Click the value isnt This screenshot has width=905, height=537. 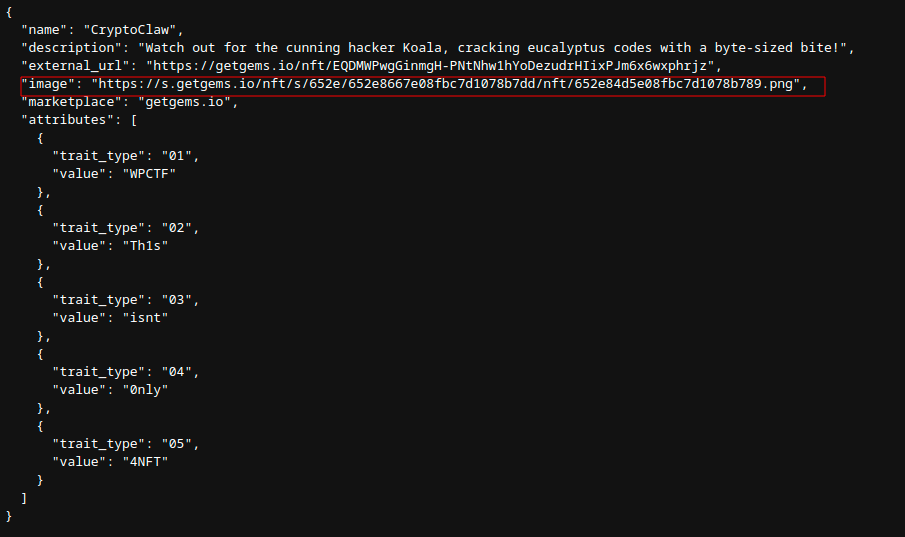(x=145, y=318)
